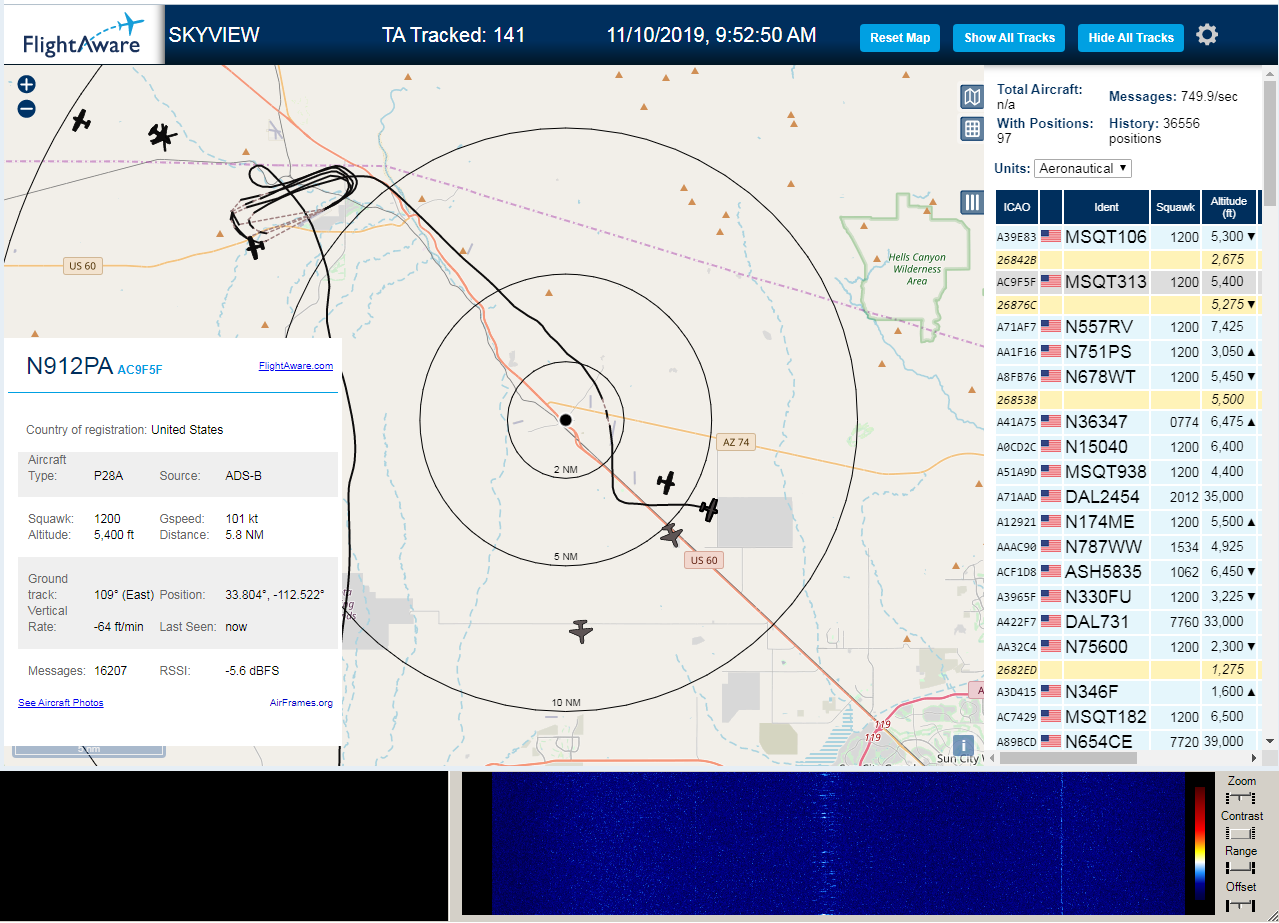Zoom in the map with plus icon

click(27, 85)
